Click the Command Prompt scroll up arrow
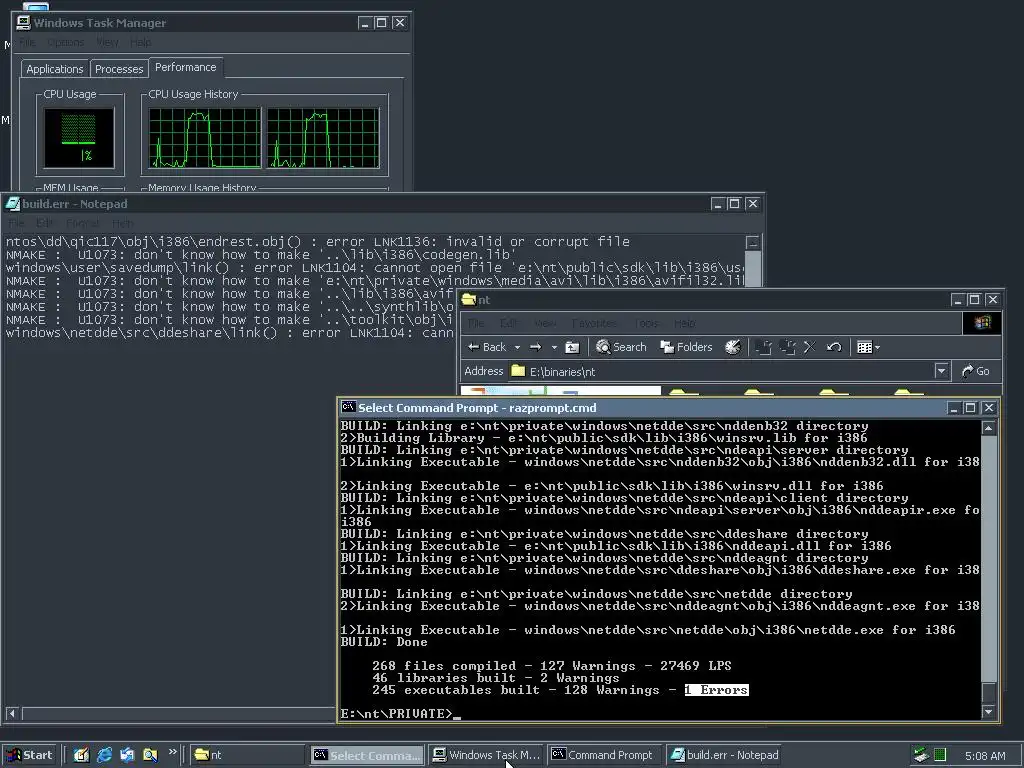1024x768 pixels. pyautogui.click(x=989, y=428)
